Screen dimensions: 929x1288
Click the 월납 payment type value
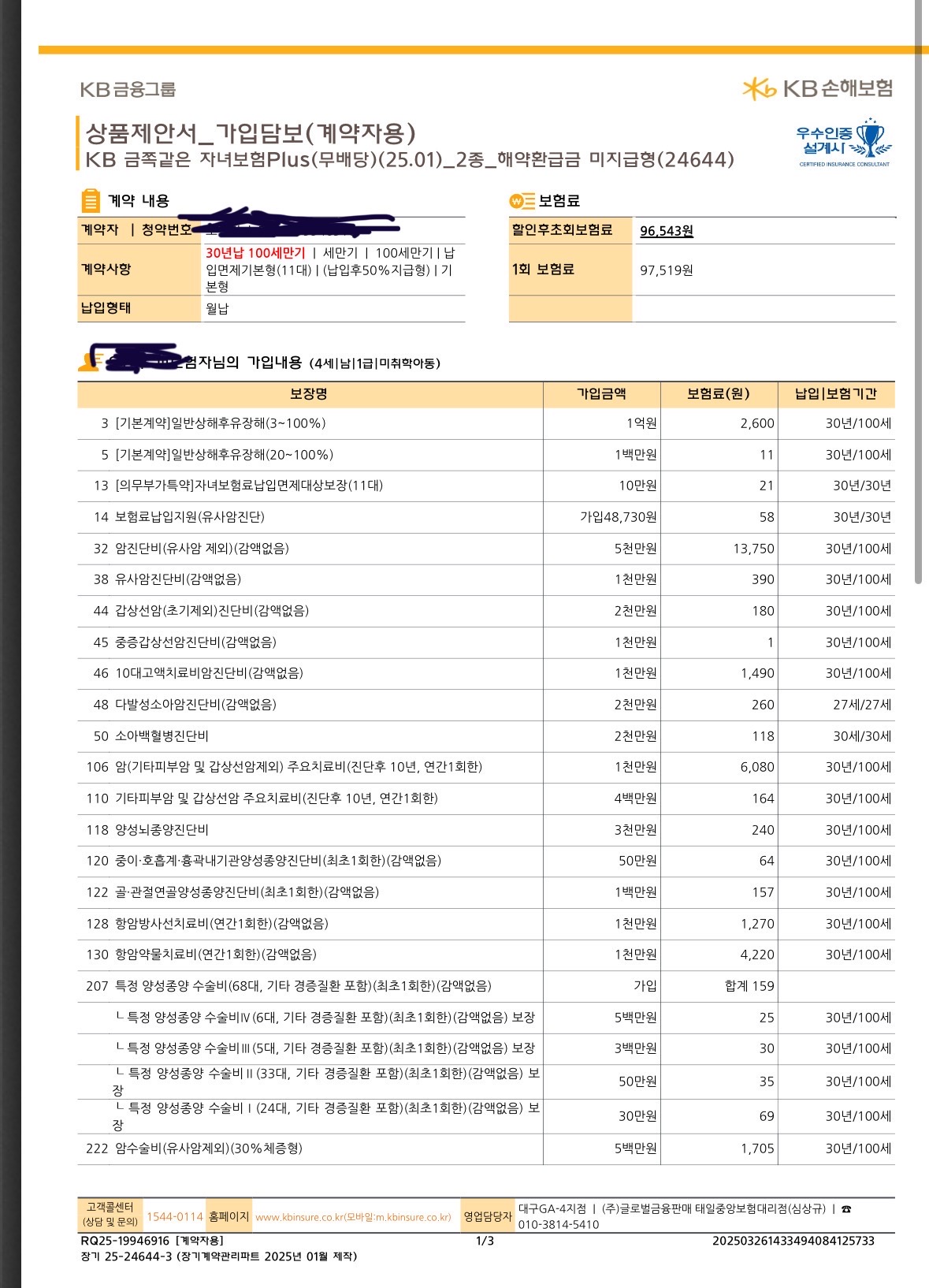tap(217, 309)
